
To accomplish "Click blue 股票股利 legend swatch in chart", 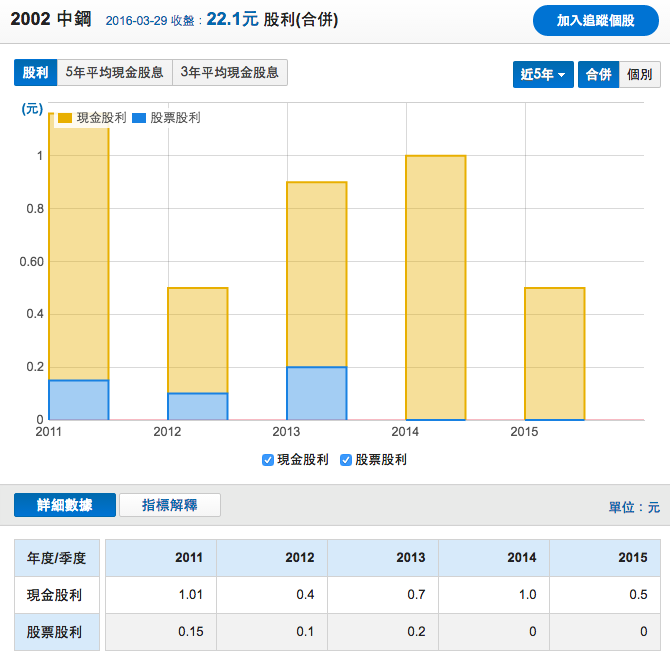I will [x=139, y=118].
